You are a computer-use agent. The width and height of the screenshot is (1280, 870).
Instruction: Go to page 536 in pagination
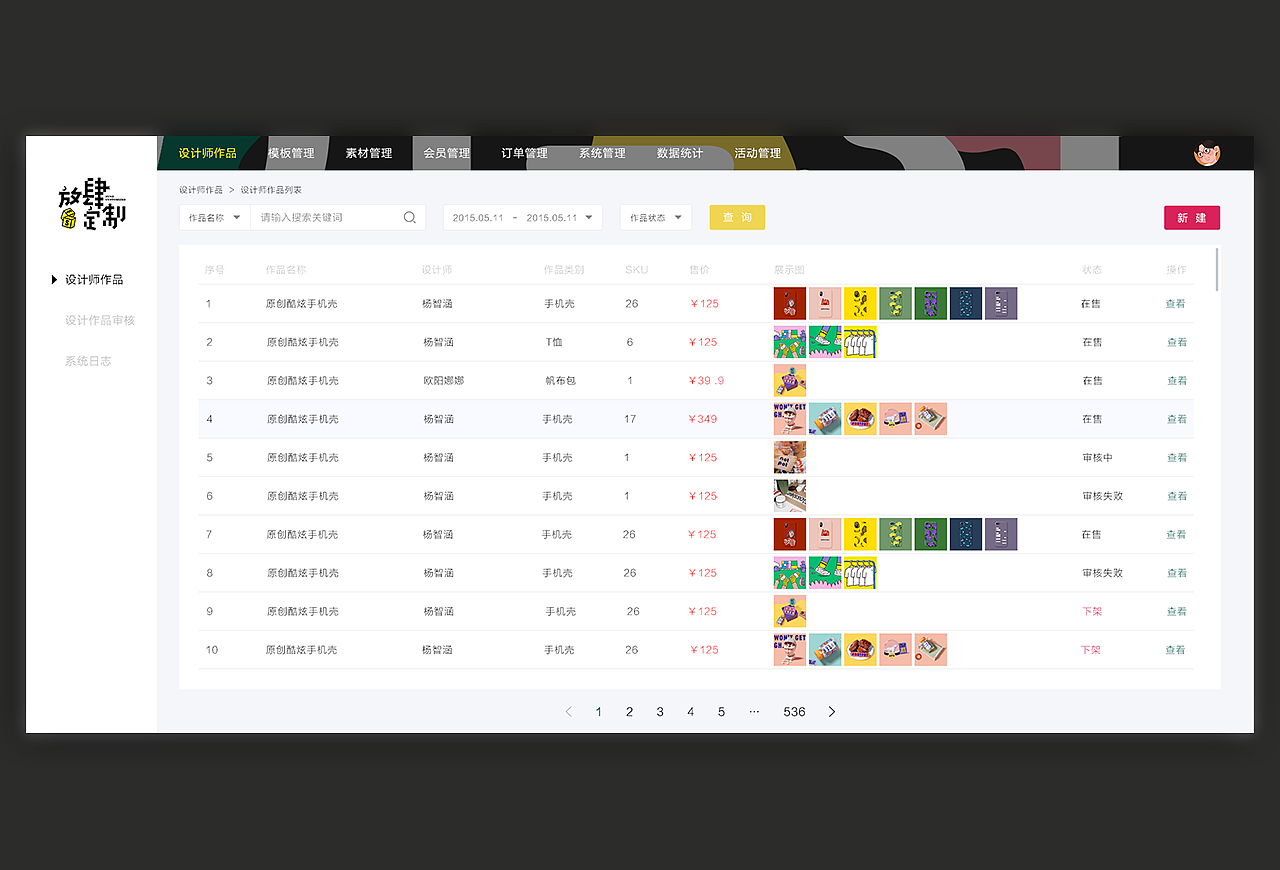coord(793,711)
